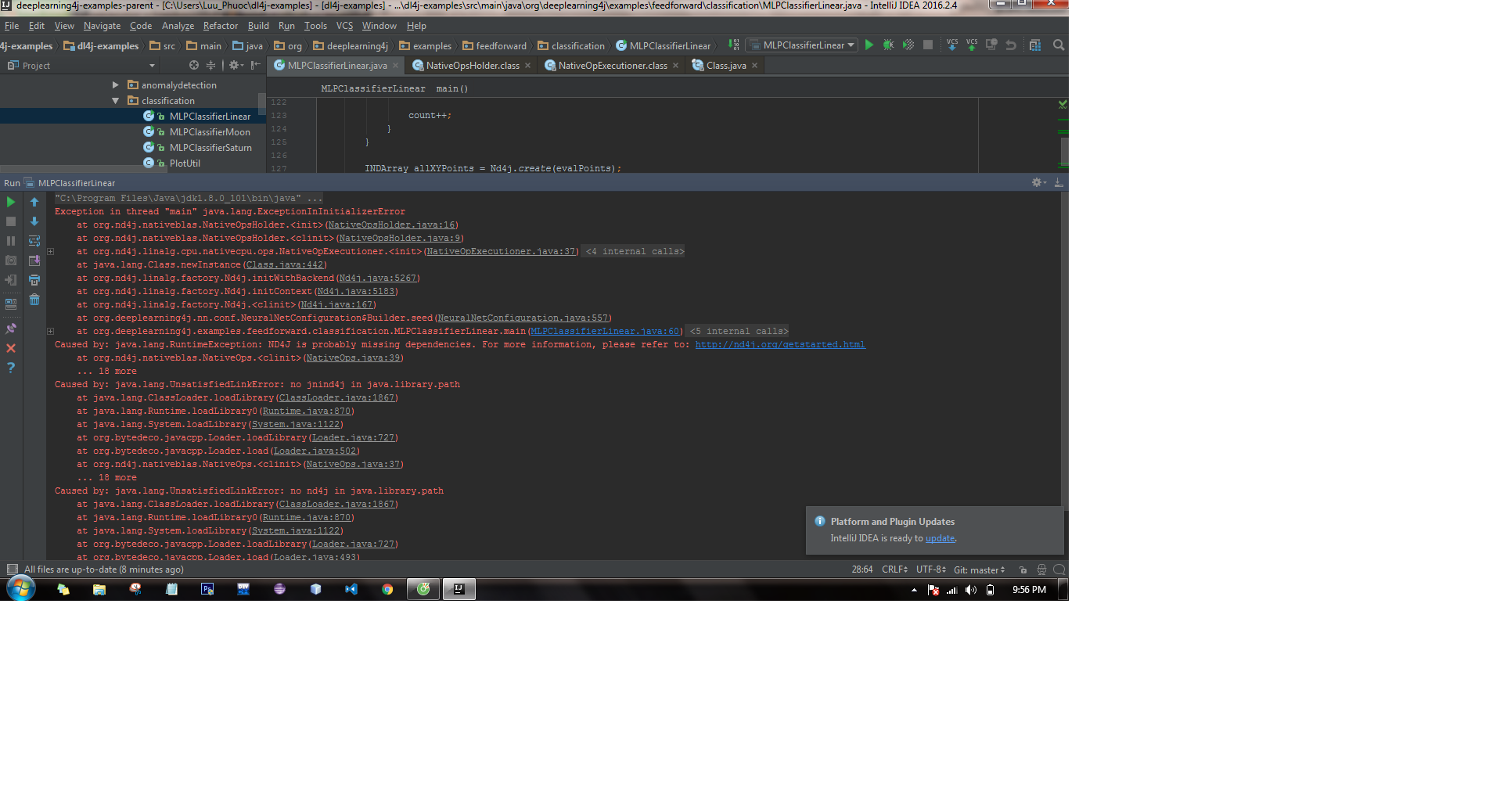The image size is (1507, 812).
Task: Open the Windows Start menu
Action: coord(21,589)
